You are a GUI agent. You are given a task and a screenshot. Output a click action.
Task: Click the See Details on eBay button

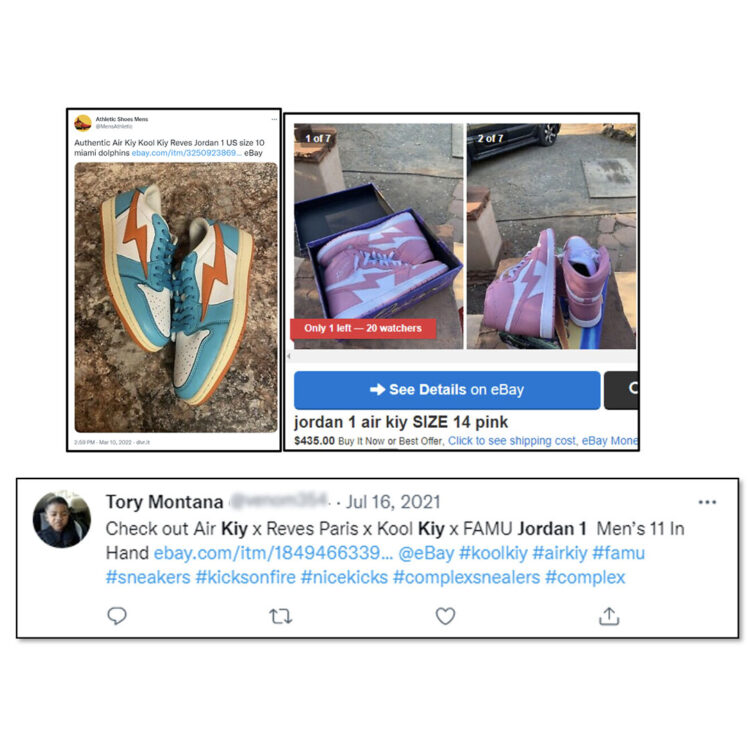[447, 390]
